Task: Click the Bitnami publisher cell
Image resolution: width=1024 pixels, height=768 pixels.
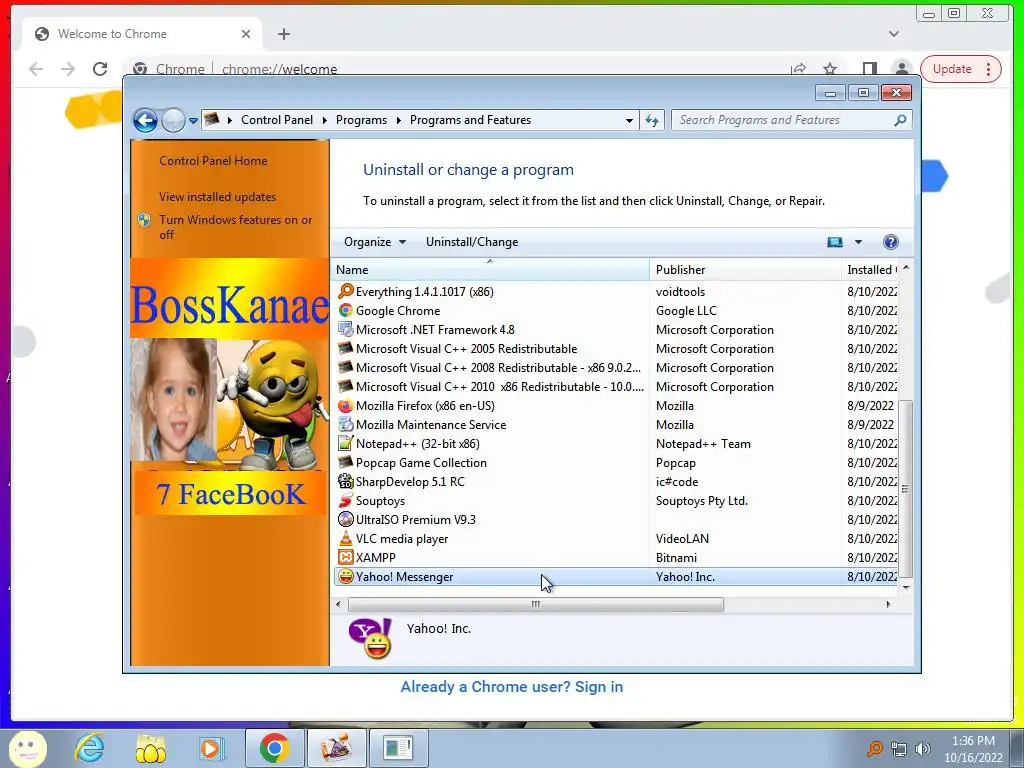Action: click(x=676, y=557)
